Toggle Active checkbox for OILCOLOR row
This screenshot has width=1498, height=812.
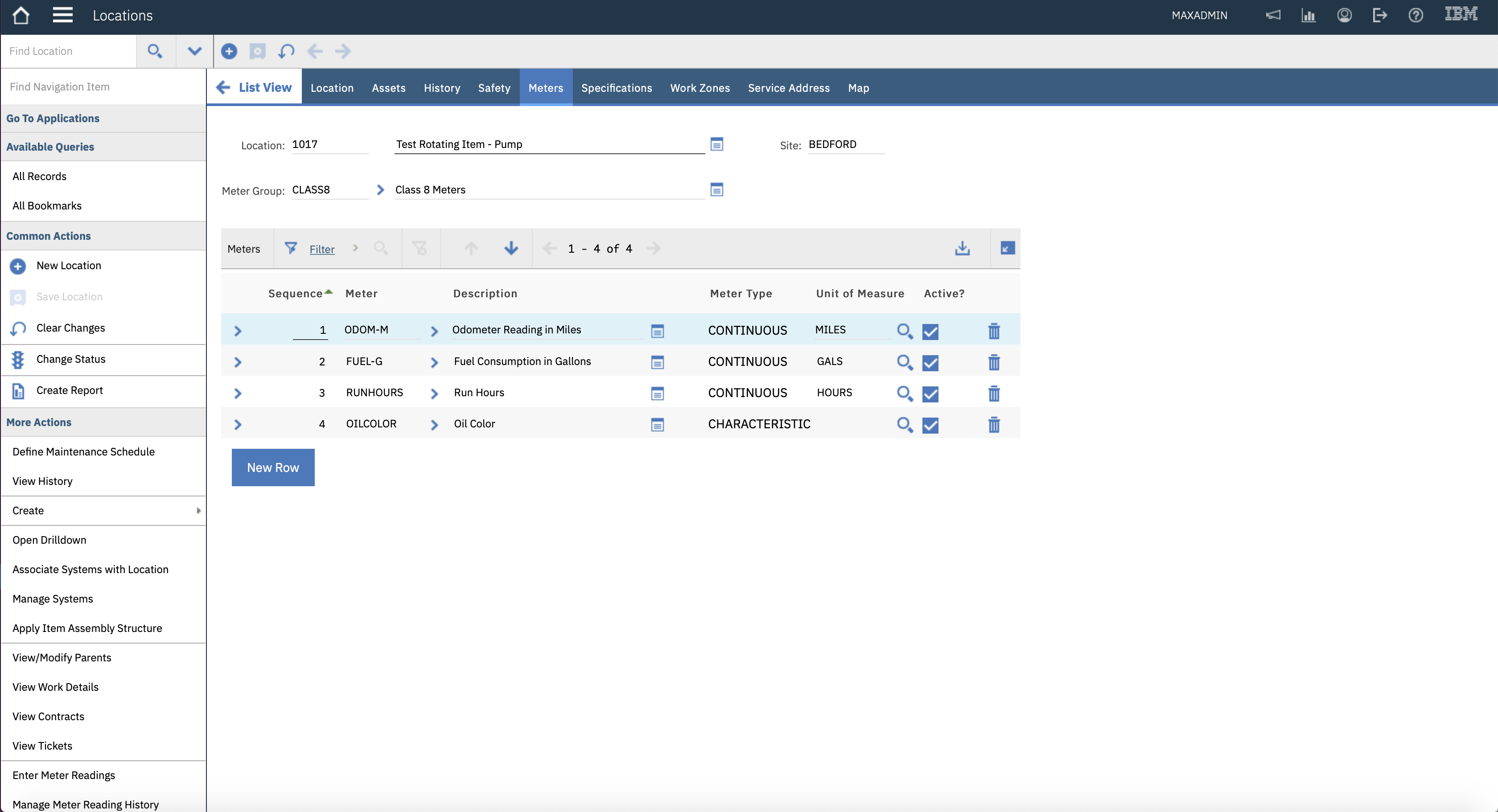click(x=930, y=425)
